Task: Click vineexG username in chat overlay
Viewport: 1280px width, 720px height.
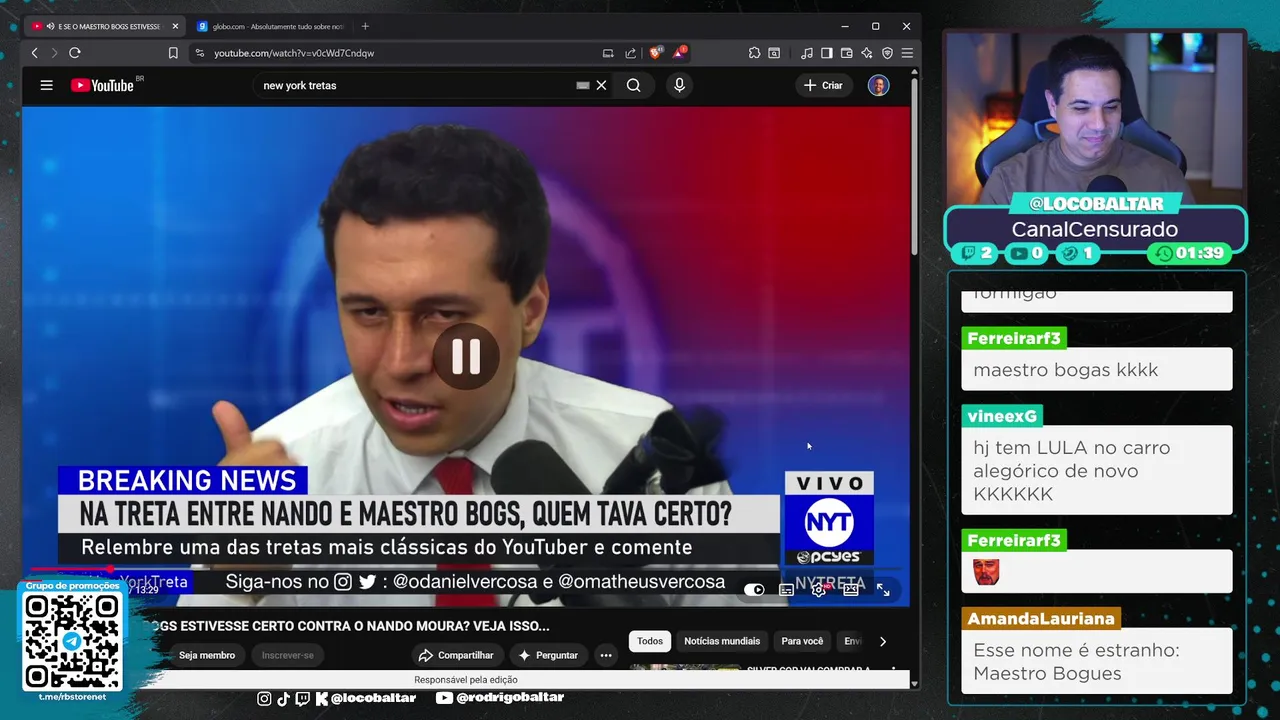Action: pyautogui.click(x=1002, y=415)
